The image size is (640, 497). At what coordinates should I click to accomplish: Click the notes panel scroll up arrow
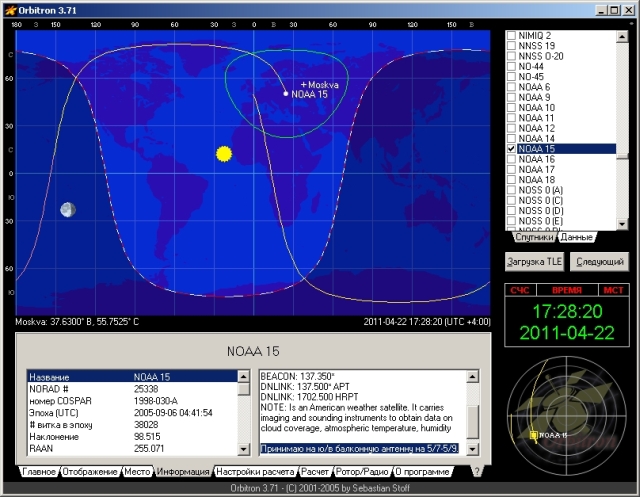472,376
